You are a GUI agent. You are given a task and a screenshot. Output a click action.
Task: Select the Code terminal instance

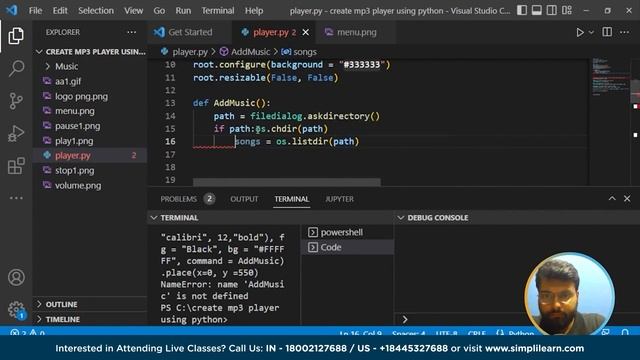click(347, 247)
